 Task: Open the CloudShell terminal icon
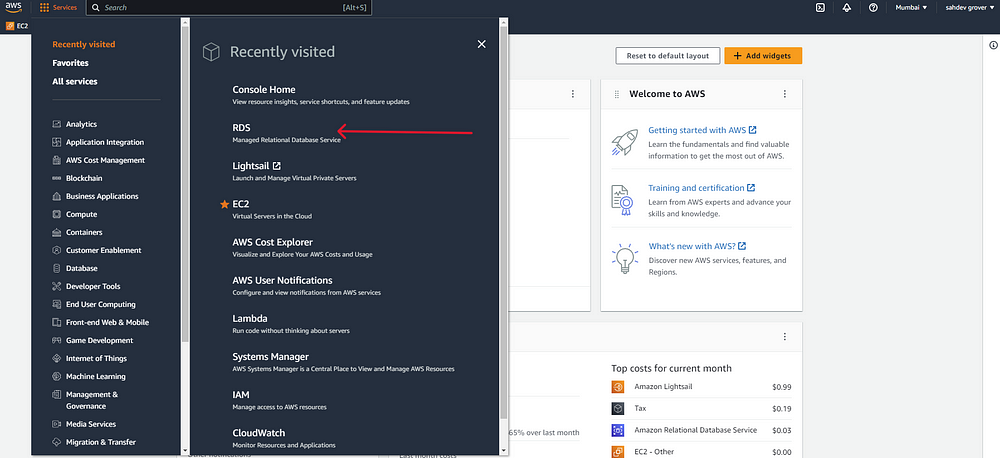click(x=821, y=8)
